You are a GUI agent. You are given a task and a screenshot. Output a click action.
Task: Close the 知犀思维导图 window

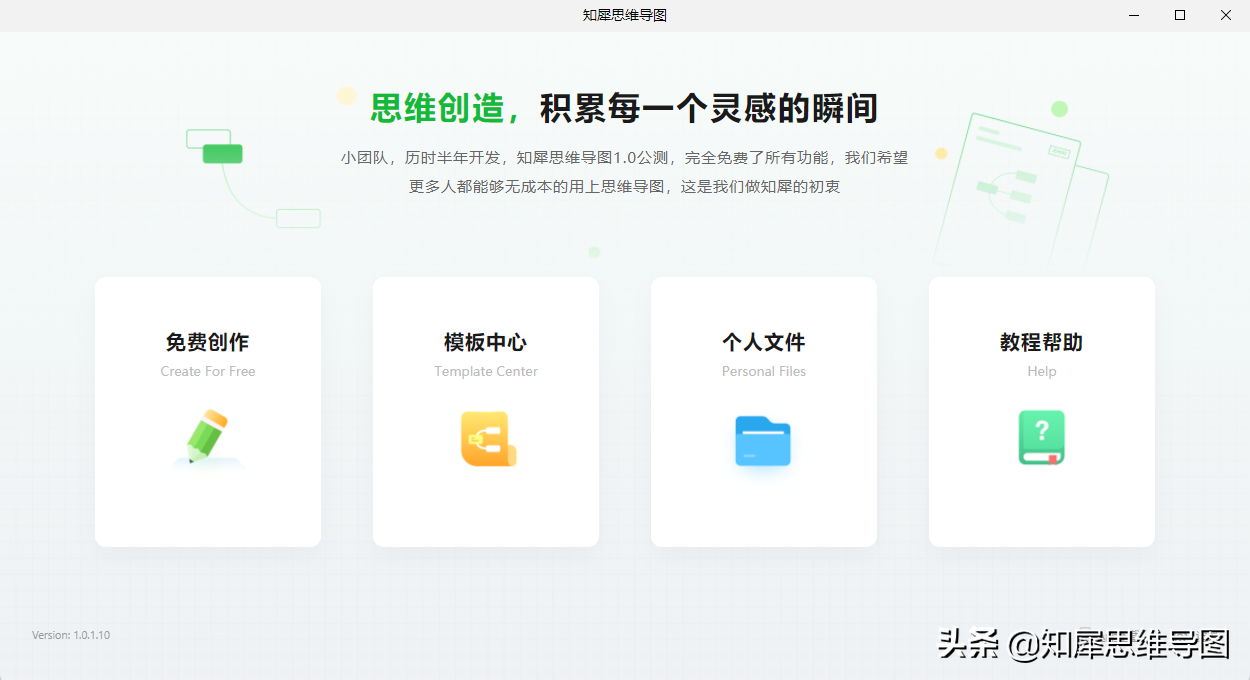click(1226, 15)
